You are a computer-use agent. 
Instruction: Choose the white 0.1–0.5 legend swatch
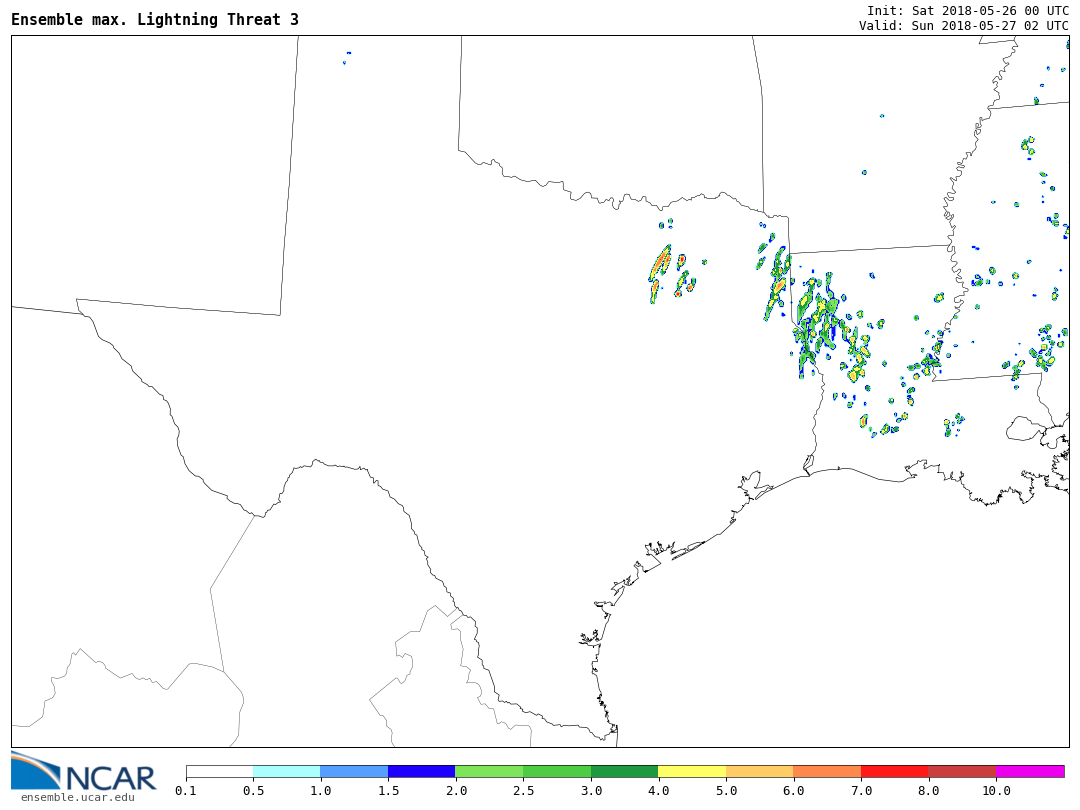[219, 771]
